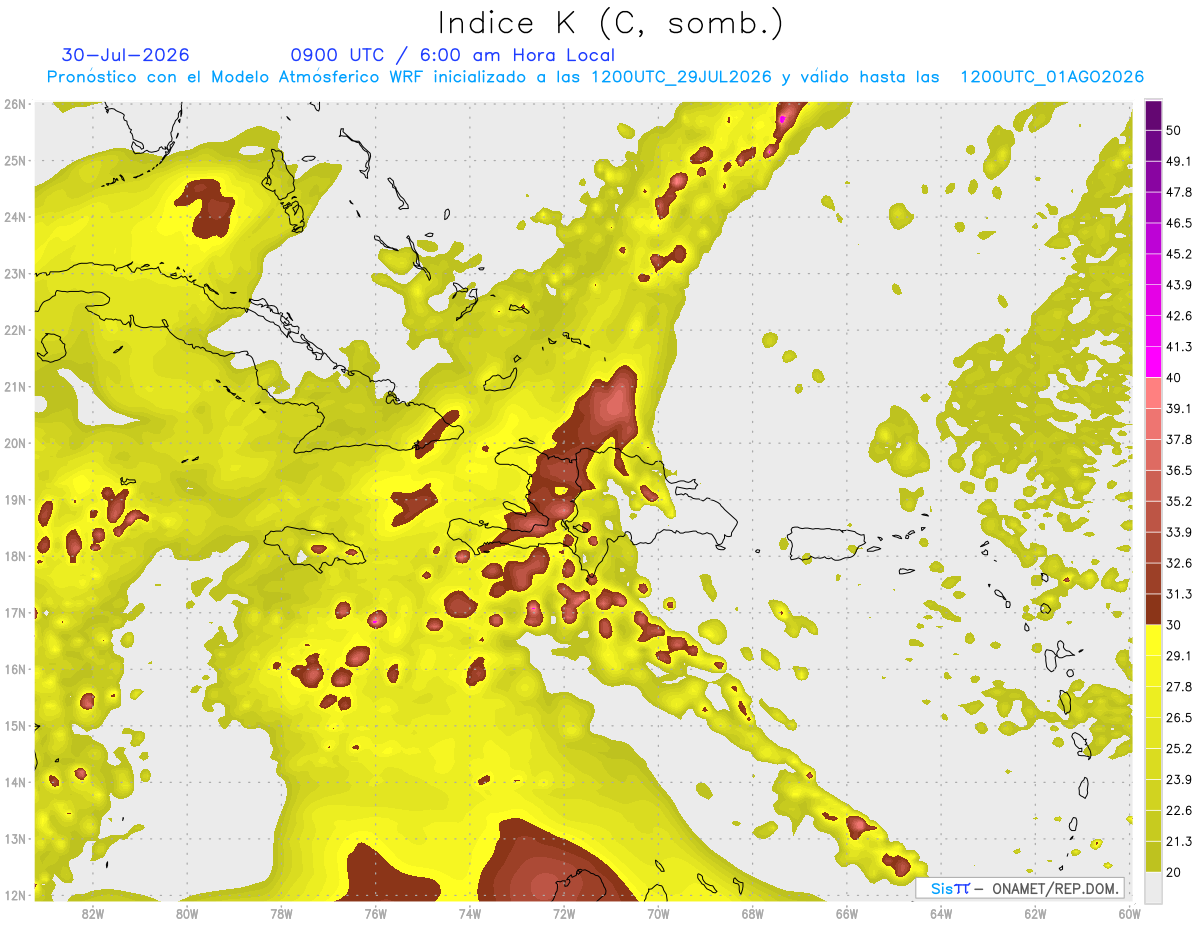Click the 74W longitude label

click(470, 914)
